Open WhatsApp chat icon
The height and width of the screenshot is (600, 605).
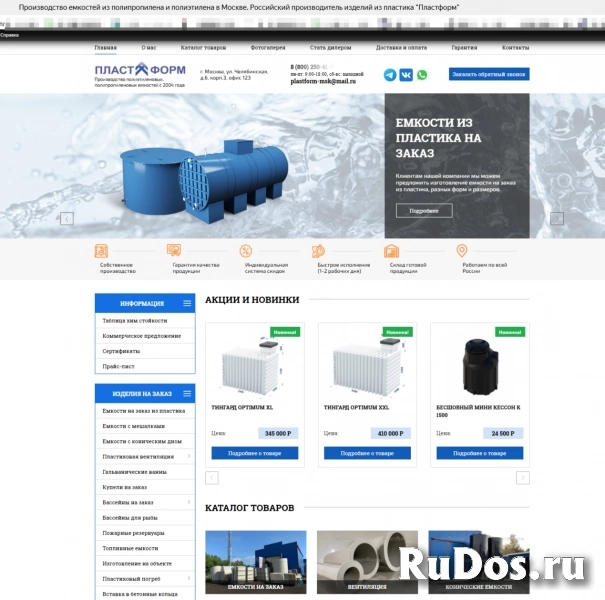pyautogui.click(x=422, y=75)
